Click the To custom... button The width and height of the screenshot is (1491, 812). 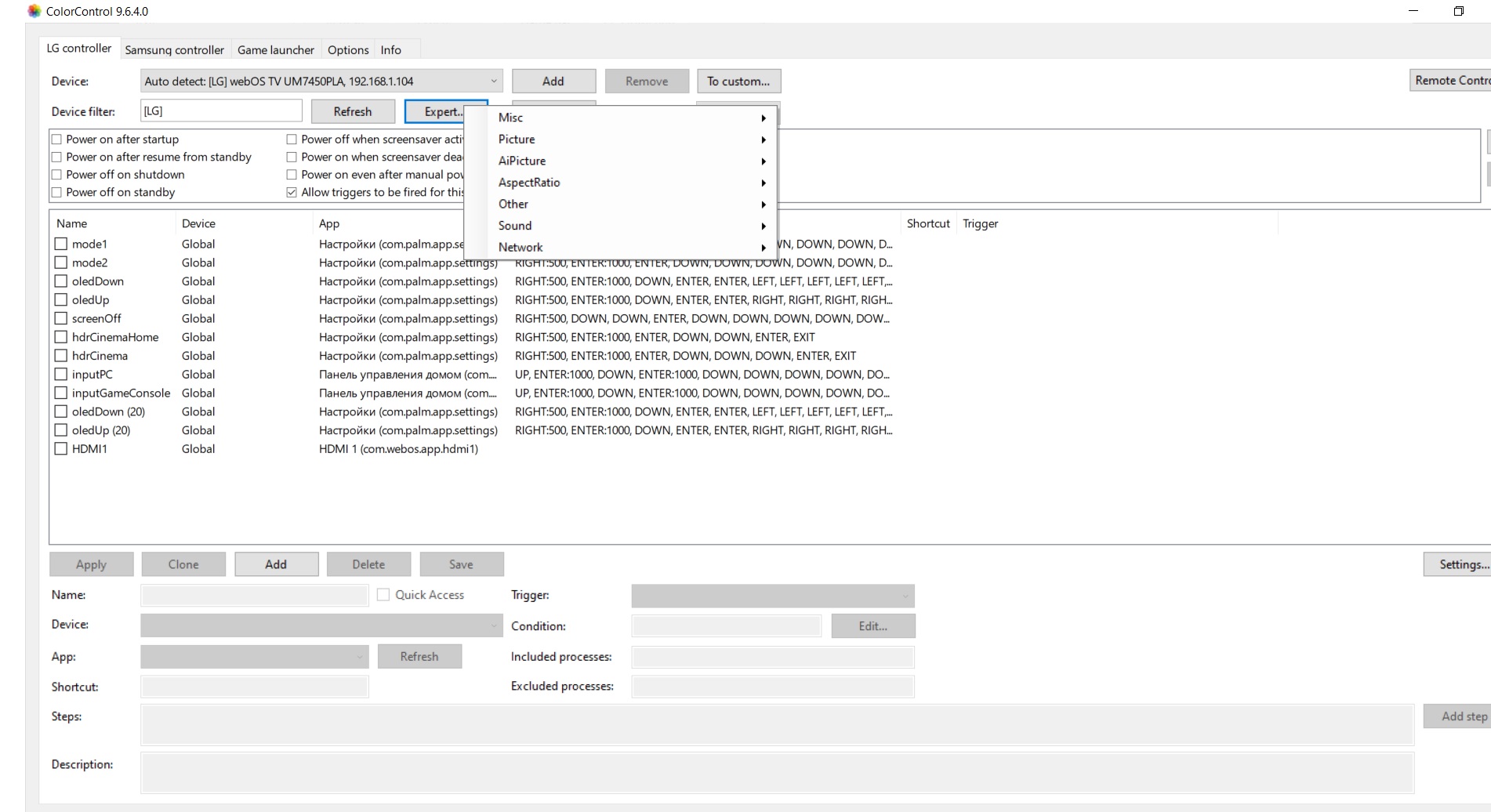tap(738, 81)
